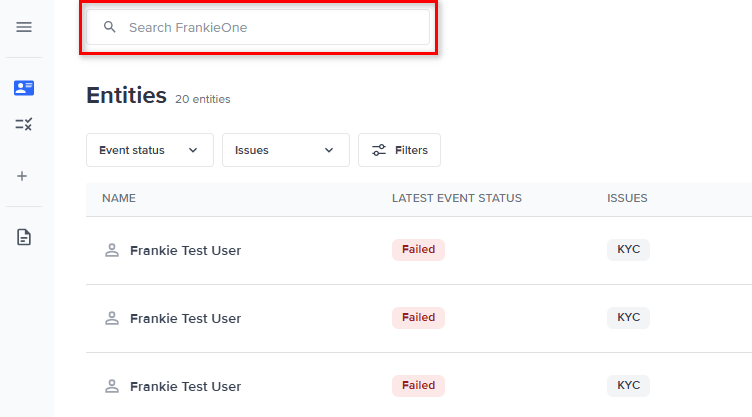Expand the Issues filter dropdown
This screenshot has height=417, width=752.
285,150
